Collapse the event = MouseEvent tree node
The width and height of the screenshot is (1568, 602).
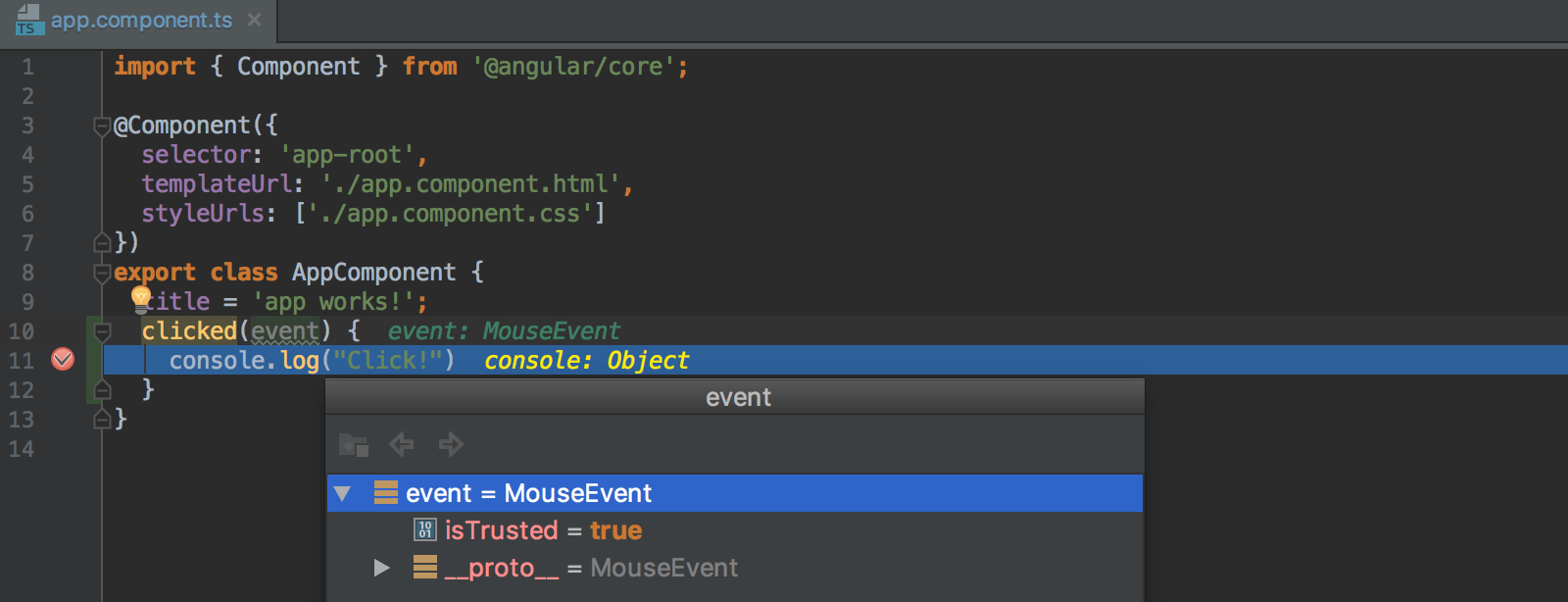[342, 493]
